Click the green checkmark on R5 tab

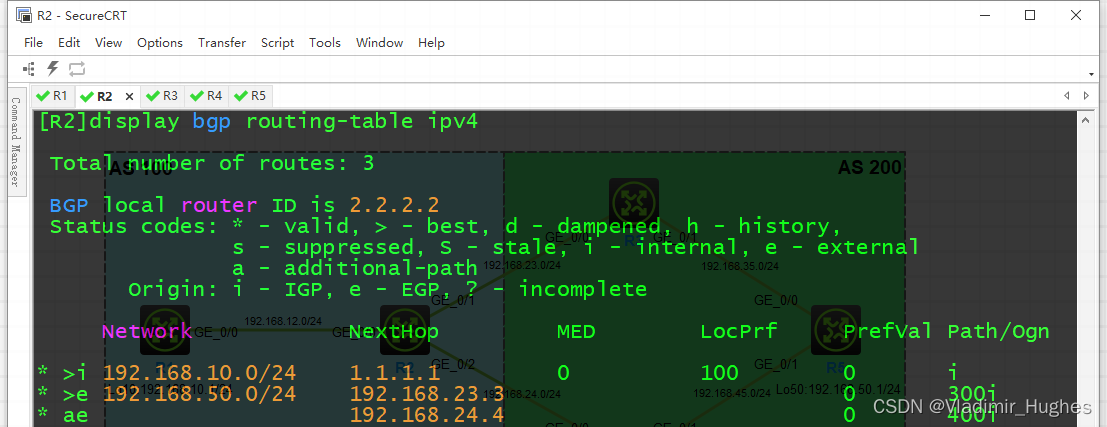tap(241, 96)
